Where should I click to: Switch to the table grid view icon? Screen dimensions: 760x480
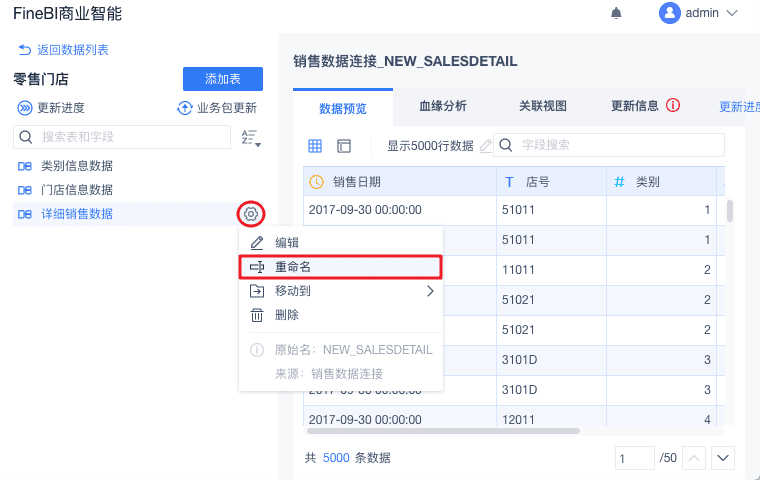point(315,145)
